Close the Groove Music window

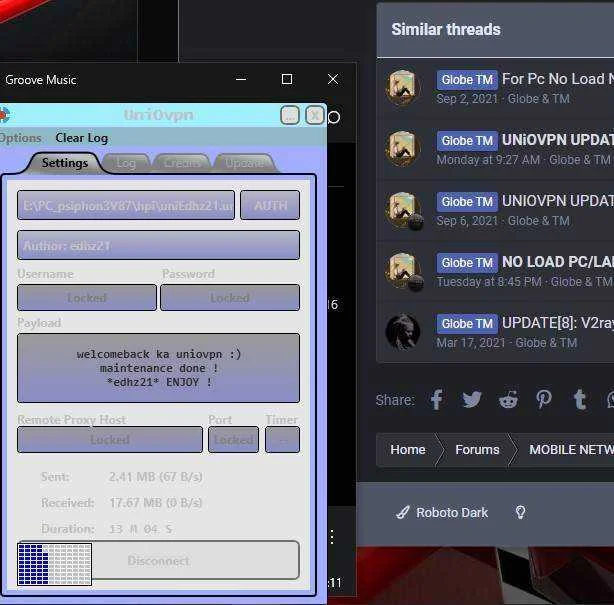333,79
